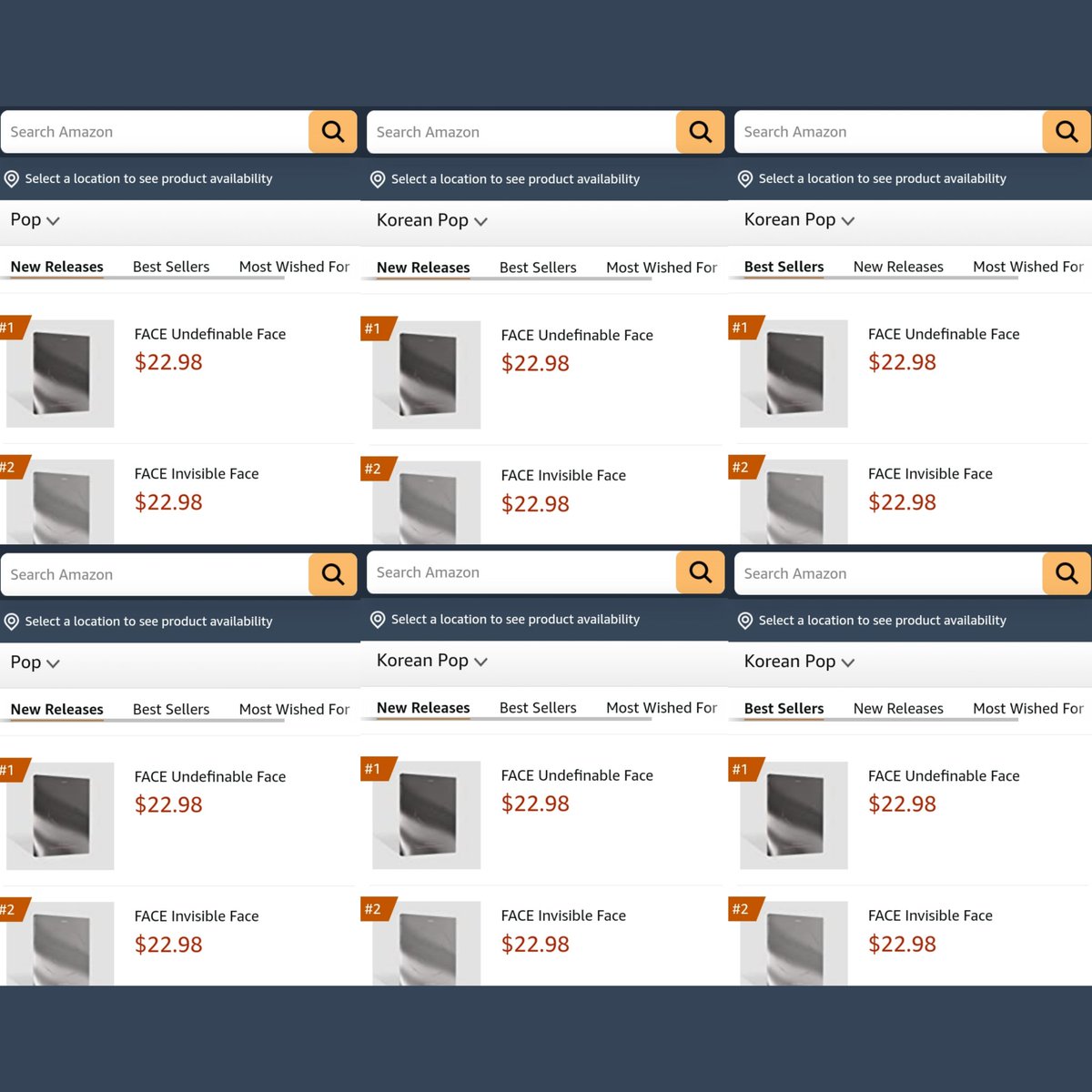This screenshot has width=1092, height=1092.
Task: Focus Search Amazon field in lower Korean Pop New Releases panel
Action: pos(522,572)
